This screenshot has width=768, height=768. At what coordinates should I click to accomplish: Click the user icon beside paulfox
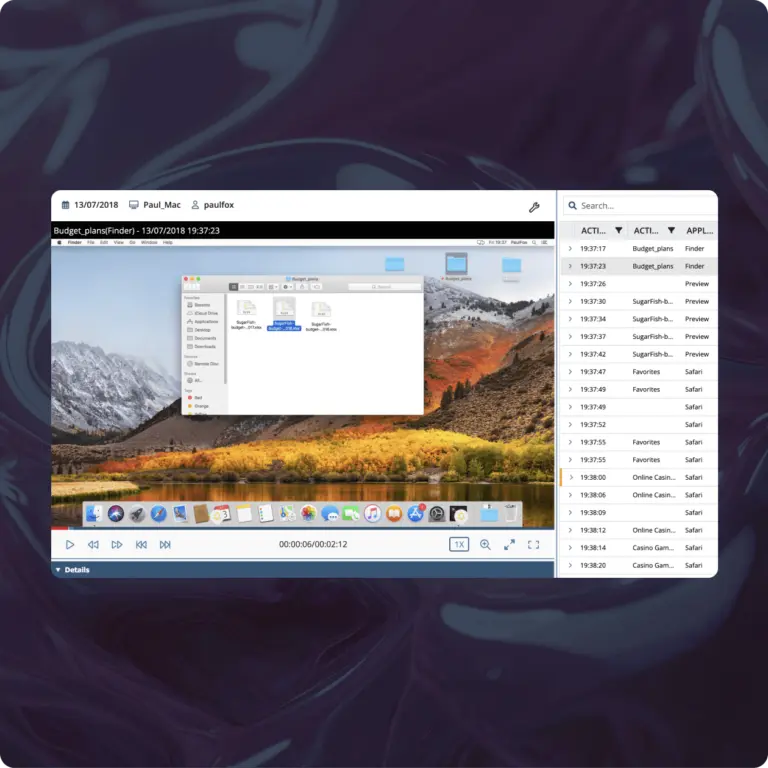coord(195,205)
